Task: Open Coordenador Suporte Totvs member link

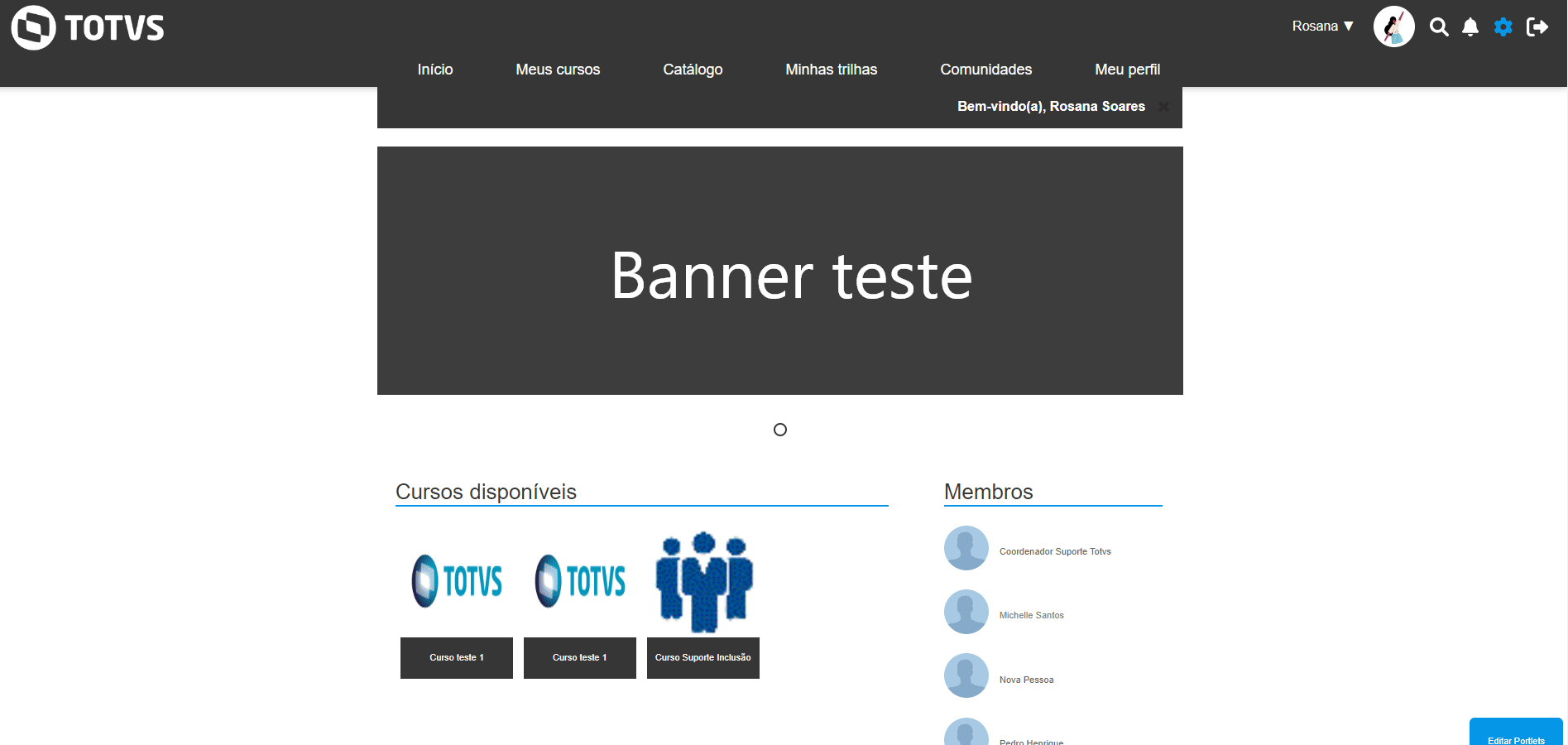Action: tap(1055, 551)
